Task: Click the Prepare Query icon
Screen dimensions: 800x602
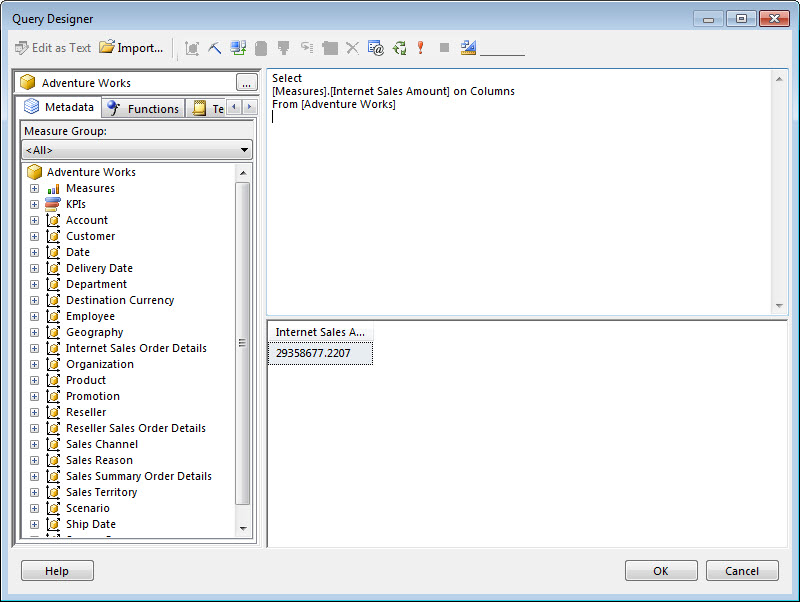Action: (x=399, y=47)
